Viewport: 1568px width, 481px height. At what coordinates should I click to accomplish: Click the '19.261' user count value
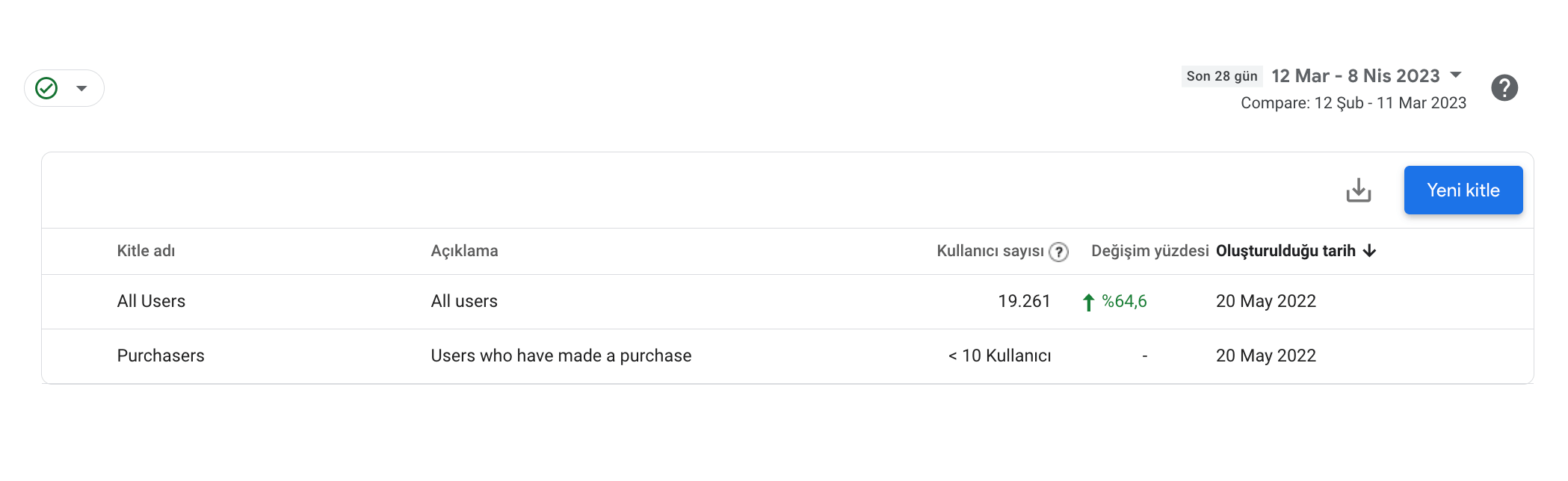(x=1024, y=301)
